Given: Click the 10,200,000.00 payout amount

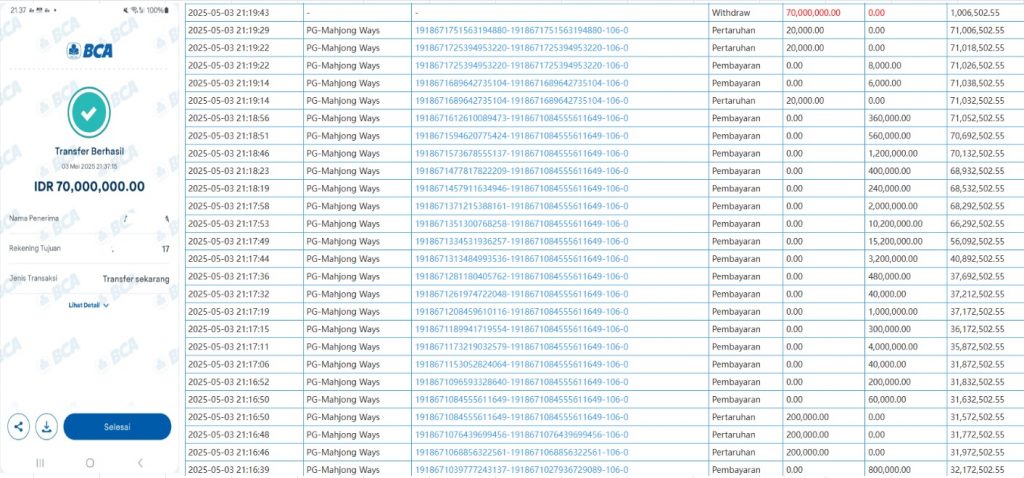Looking at the screenshot, I should click(895, 223).
